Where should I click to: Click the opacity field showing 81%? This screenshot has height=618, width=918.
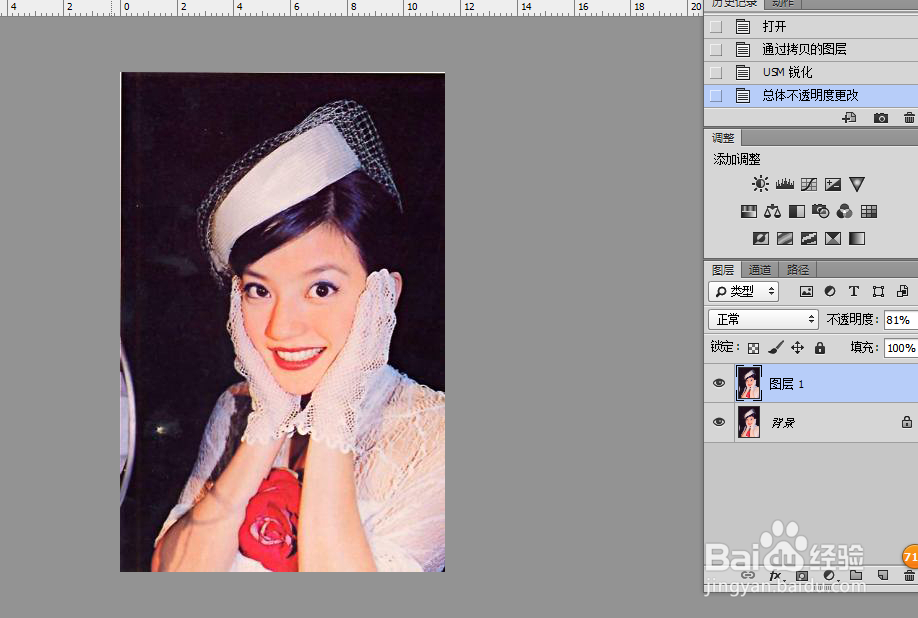(900, 320)
